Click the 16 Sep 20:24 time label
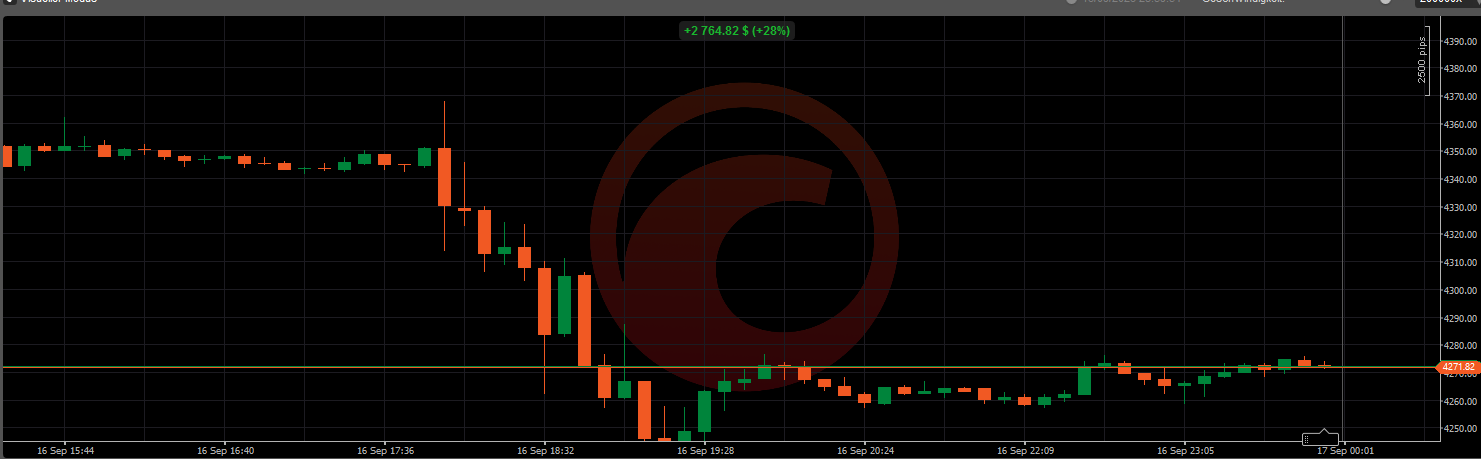Image resolution: width=1481 pixels, height=459 pixels. (865, 451)
